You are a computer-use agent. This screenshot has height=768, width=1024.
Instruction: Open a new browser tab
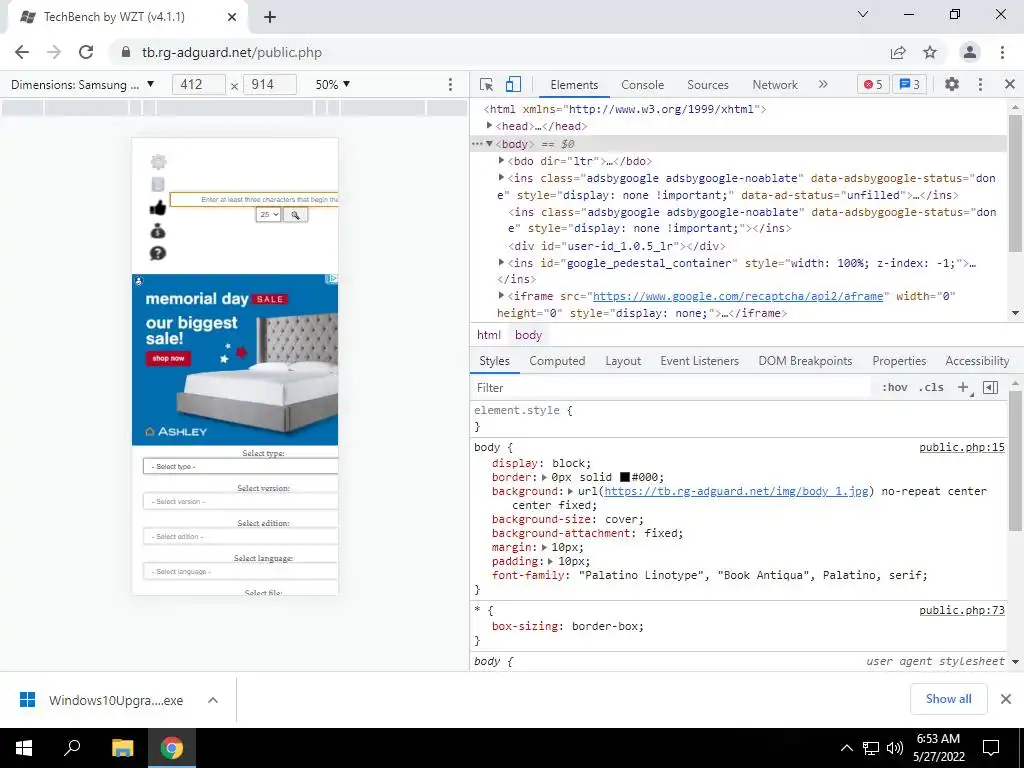pyautogui.click(x=270, y=17)
